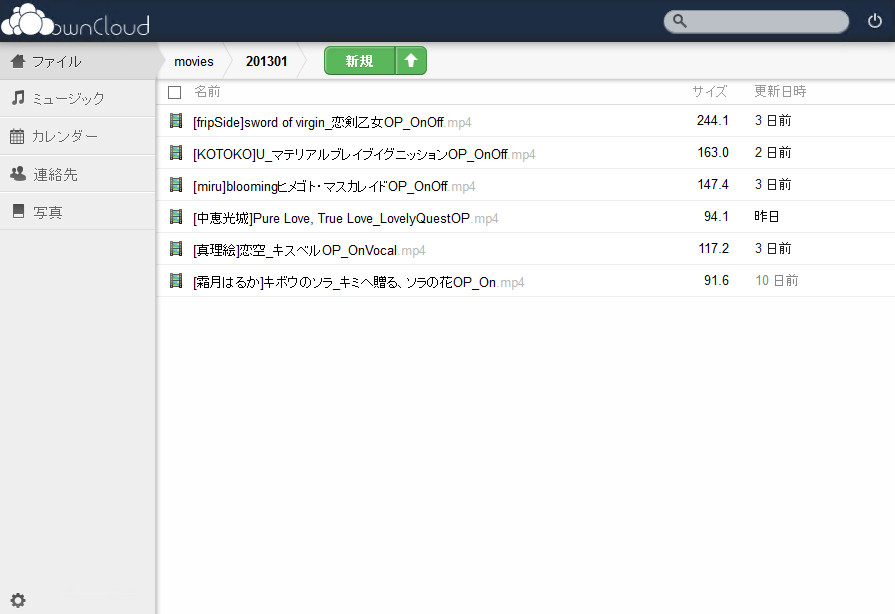Toggle the select-all checkbox

(175, 92)
